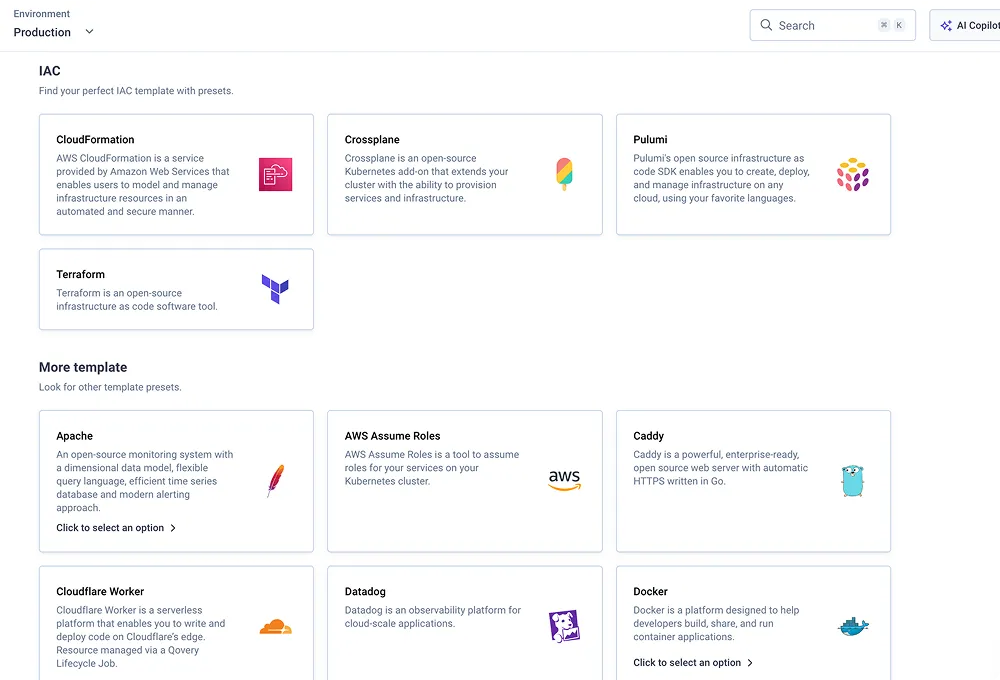This screenshot has height=680, width=1000.
Task: Select the Terraform card title
Action: [80, 274]
